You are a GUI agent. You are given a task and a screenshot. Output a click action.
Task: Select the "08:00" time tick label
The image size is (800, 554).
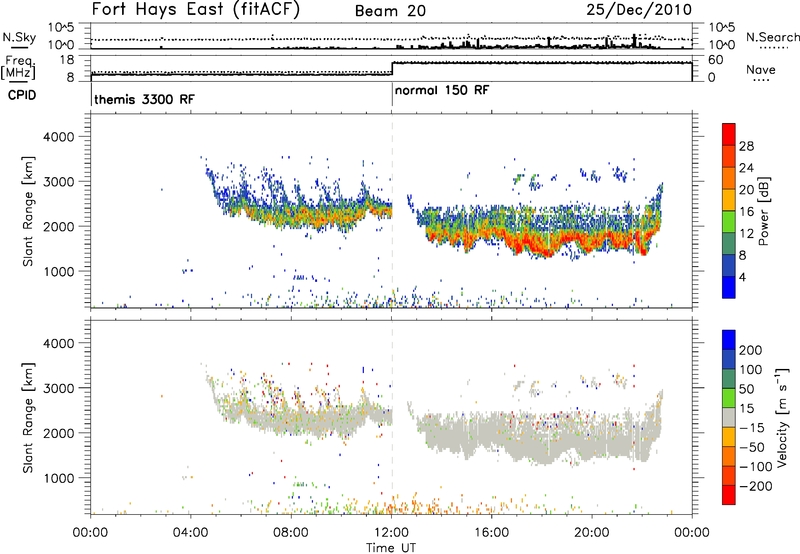coord(291,533)
